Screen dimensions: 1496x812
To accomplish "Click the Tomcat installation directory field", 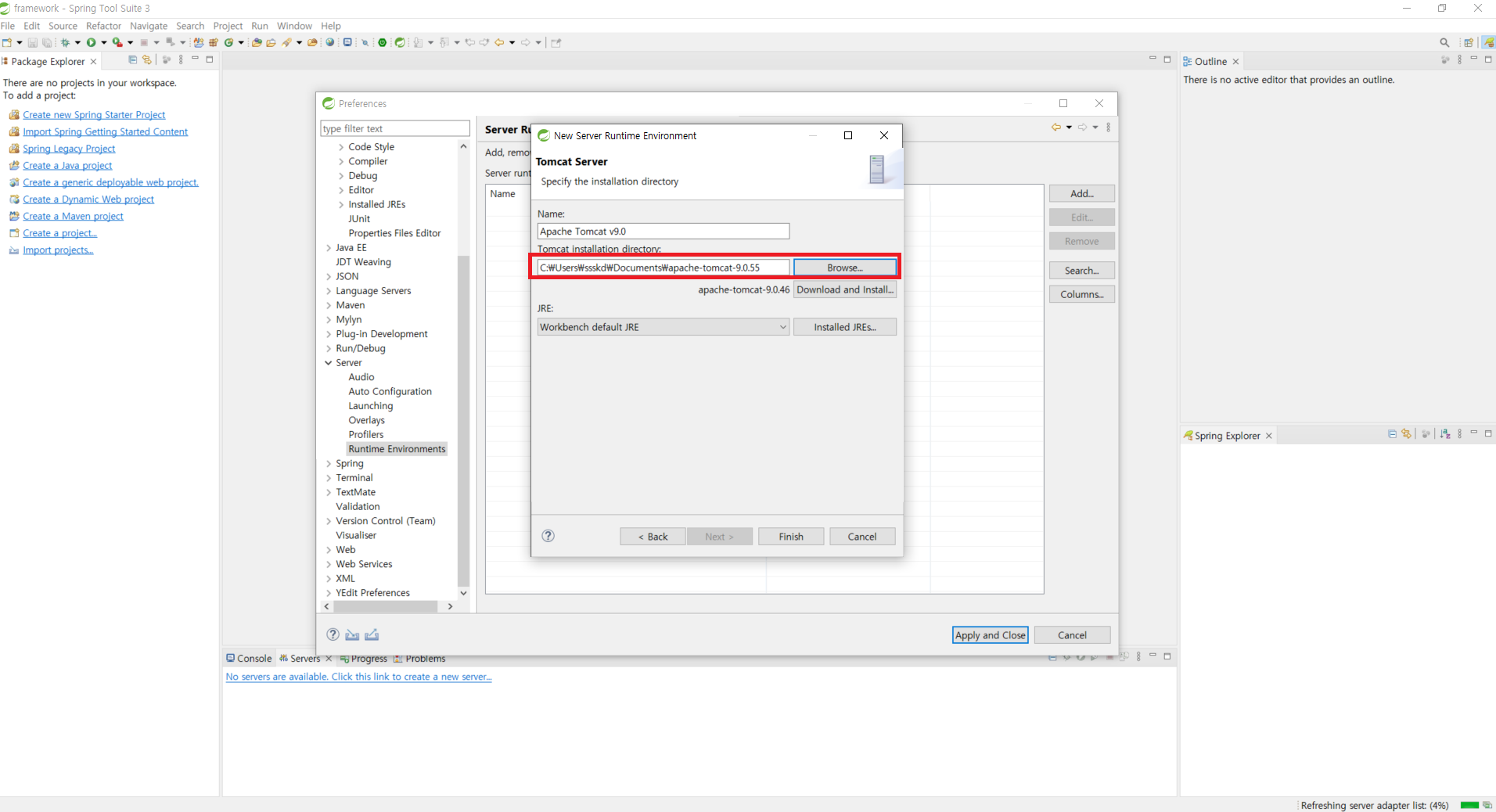I will tap(663, 268).
